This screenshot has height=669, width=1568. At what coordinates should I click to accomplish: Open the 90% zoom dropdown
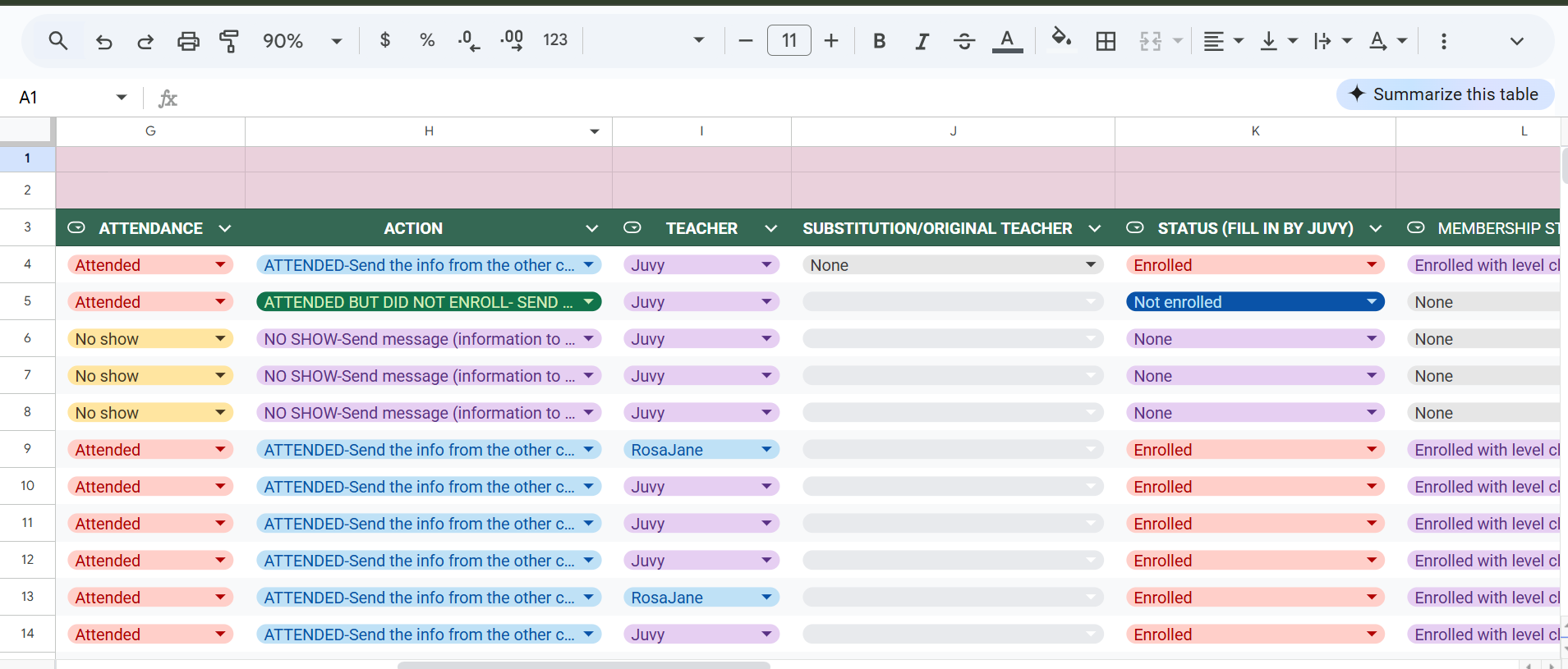(301, 41)
